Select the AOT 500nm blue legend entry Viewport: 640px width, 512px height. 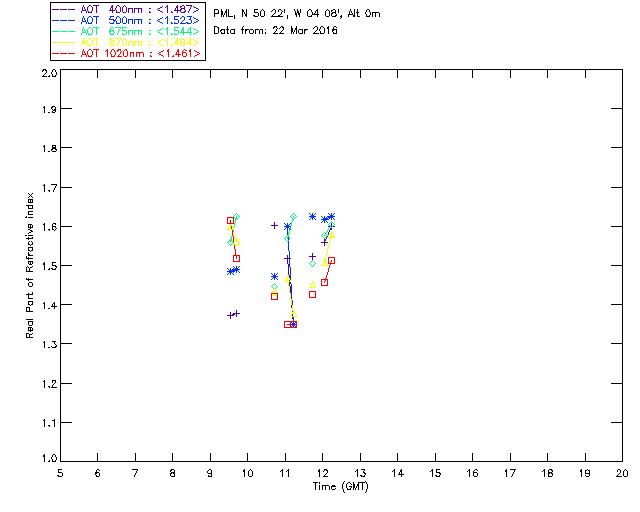click(x=126, y=20)
